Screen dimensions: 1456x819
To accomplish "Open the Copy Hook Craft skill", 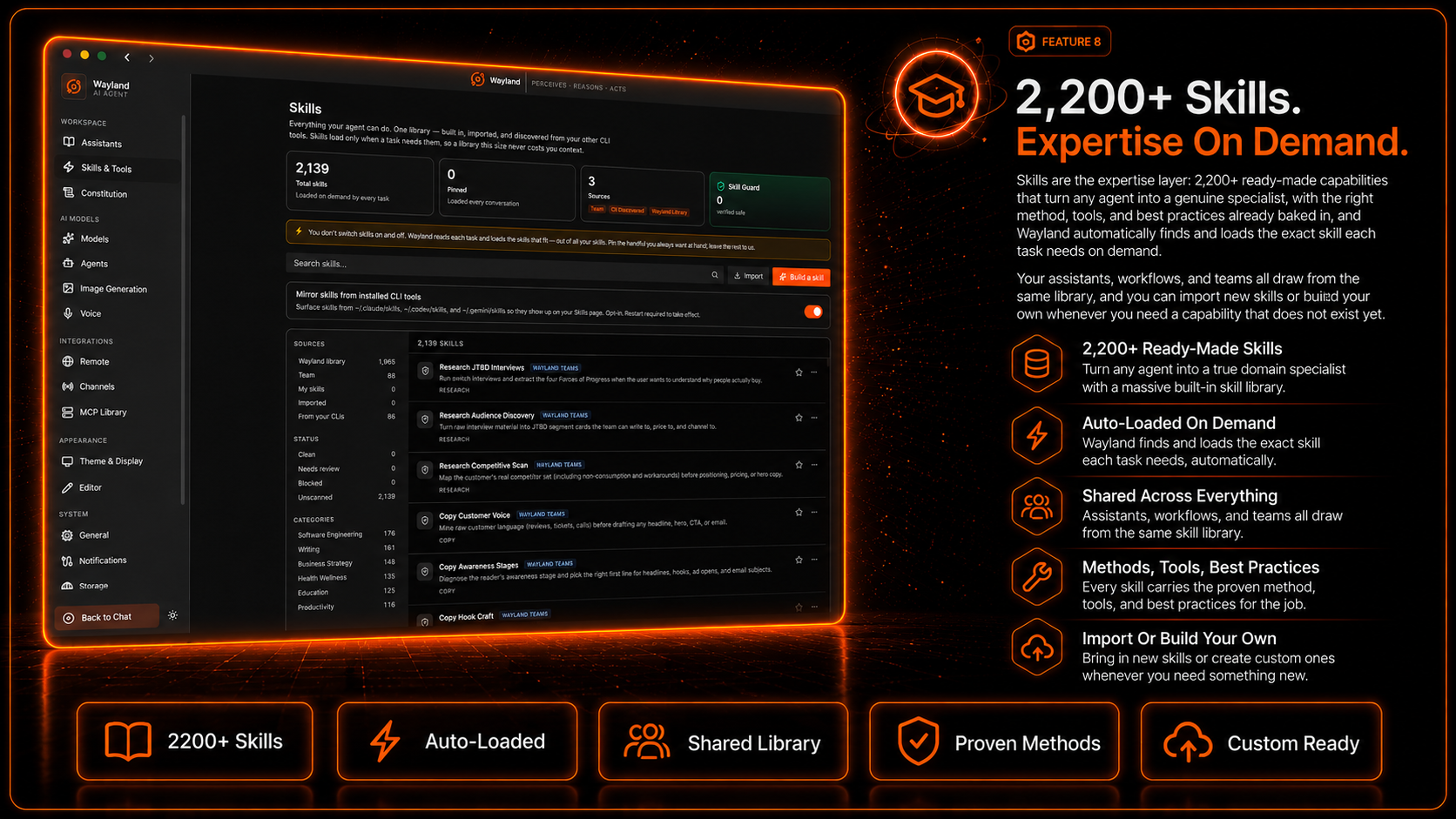I will [466, 617].
